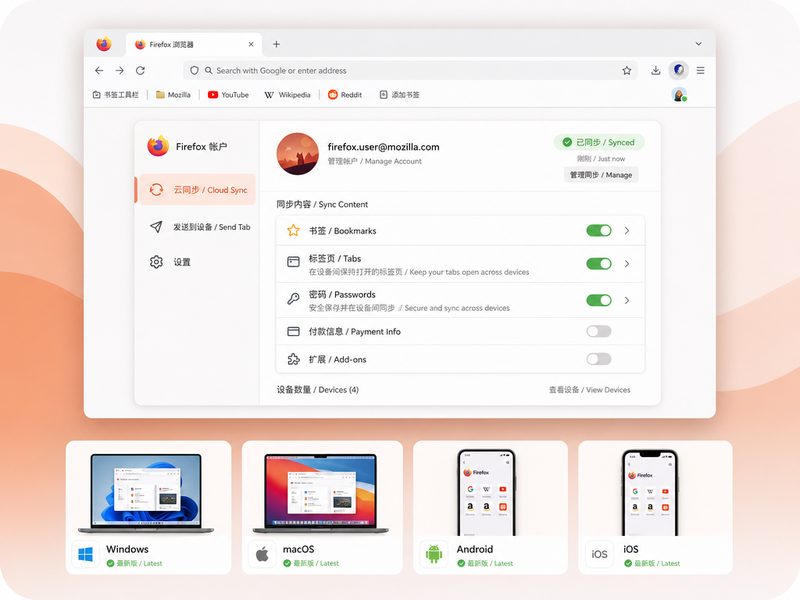Click the 书签工具栏 bookmarks toolbar item
The height and width of the screenshot is (600, 800).
pyautogui.click(x=116, y=95)
